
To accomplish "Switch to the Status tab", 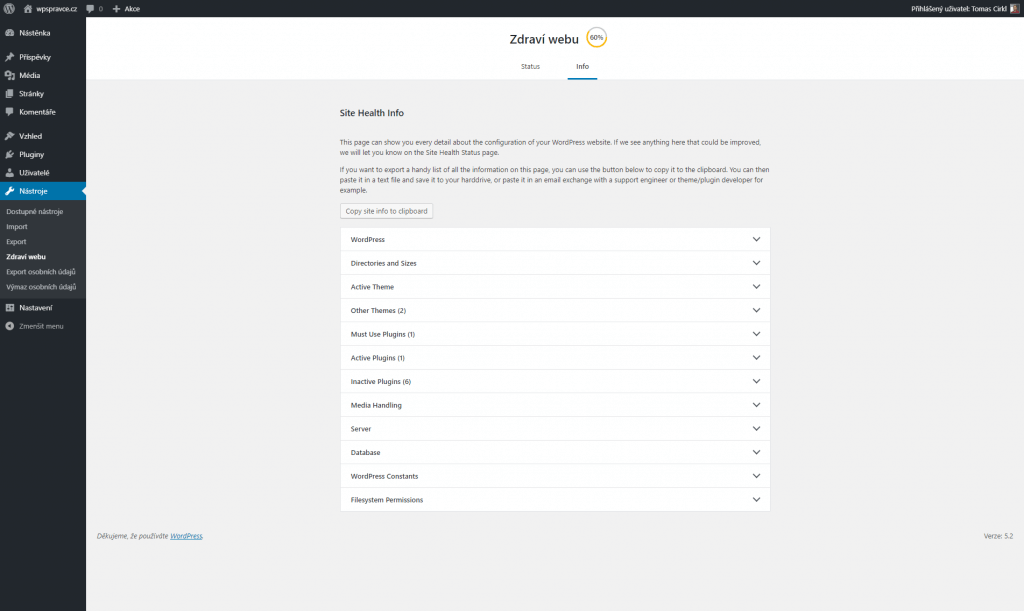I will (x=530, y=67).
